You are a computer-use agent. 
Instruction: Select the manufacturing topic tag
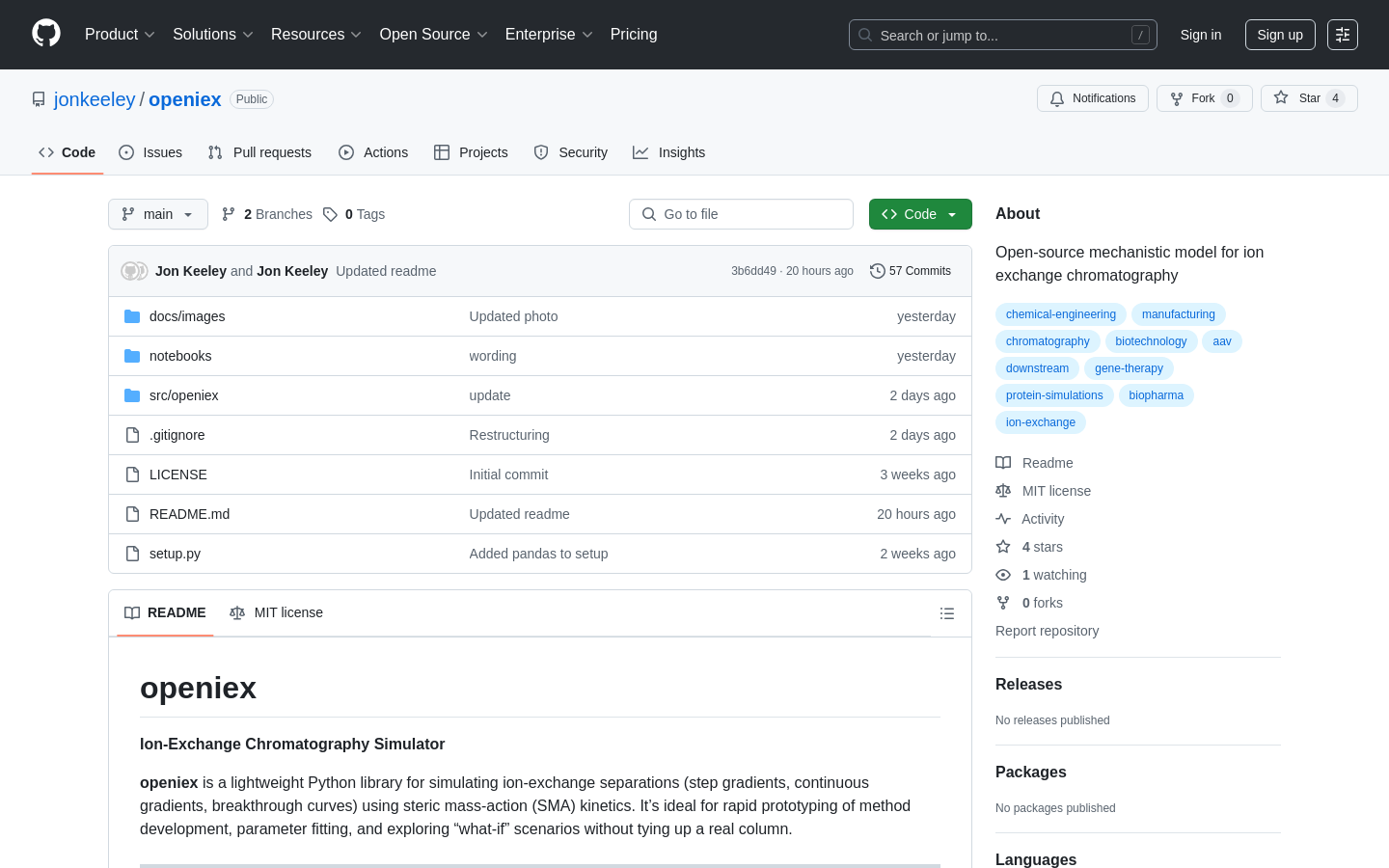(x=1179, y=314)
